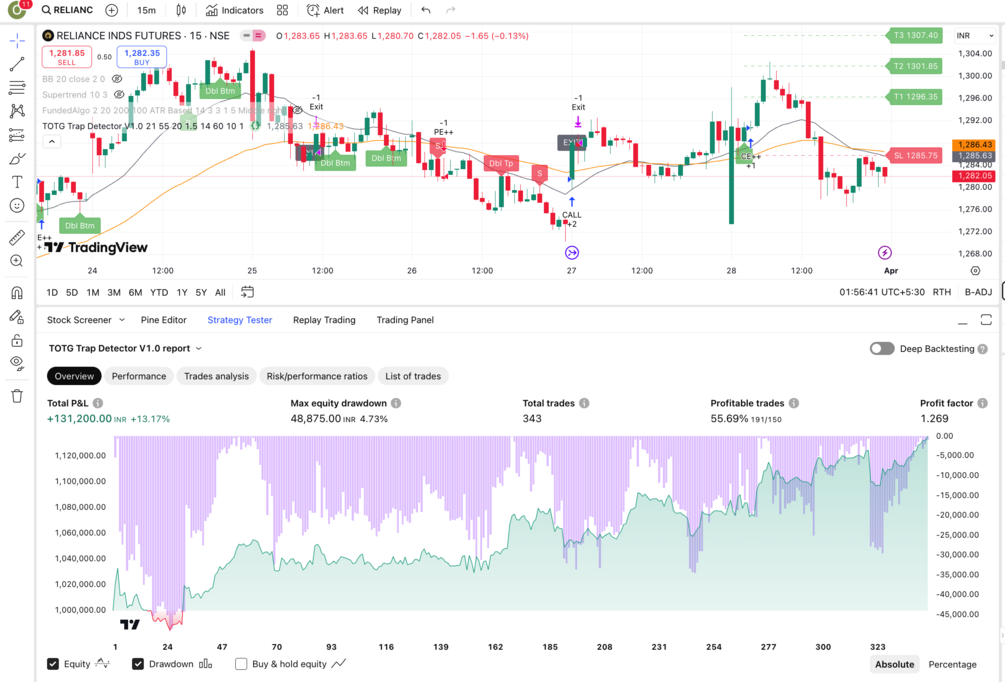
Task: Select the brush drawing tool
Action: coord(17,158)
